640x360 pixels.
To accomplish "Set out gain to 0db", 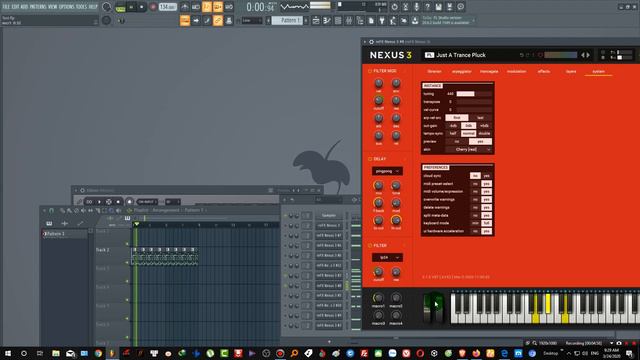I will click(469, 126).
